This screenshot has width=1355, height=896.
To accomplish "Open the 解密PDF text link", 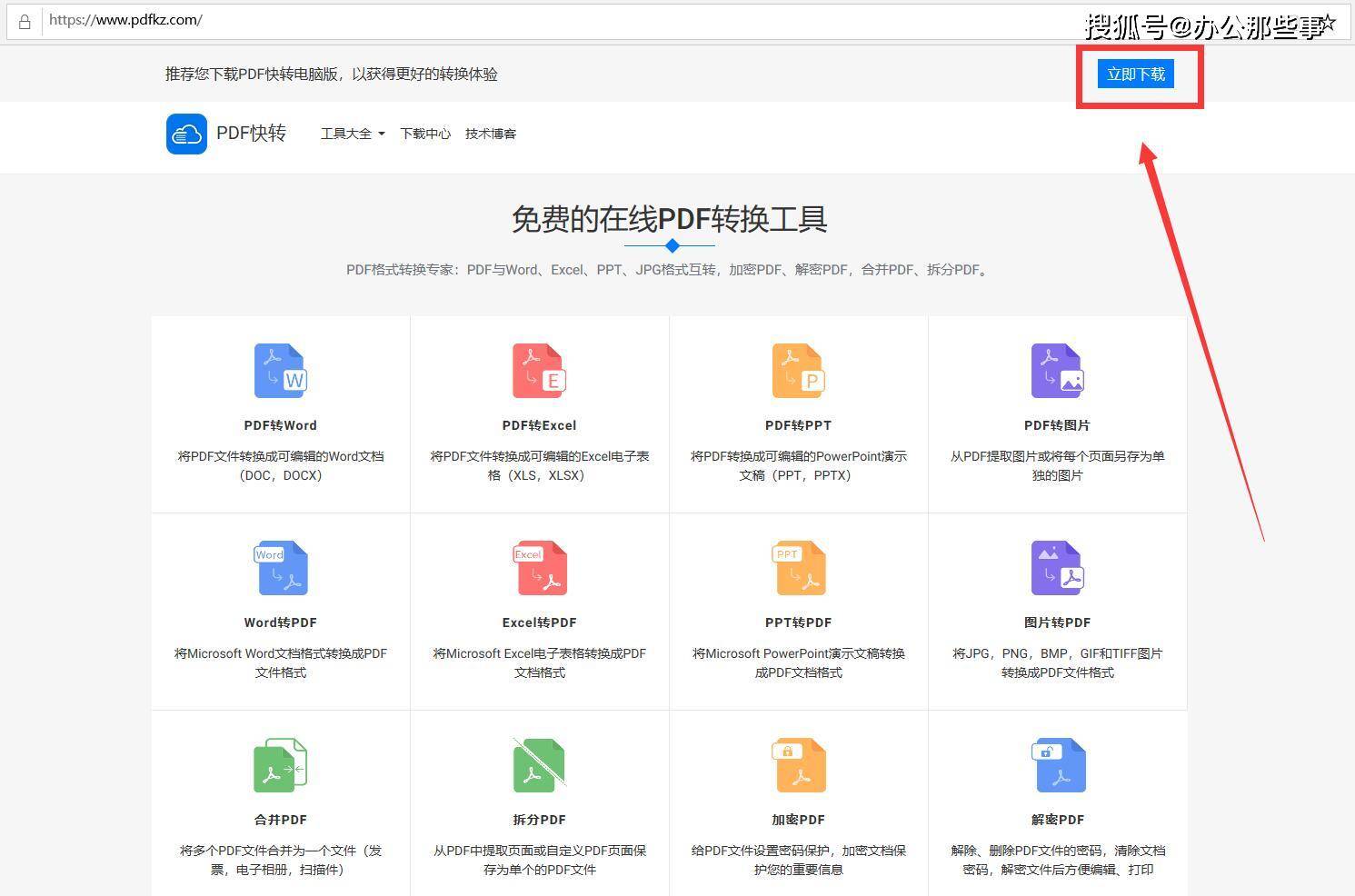I will pyautogui.click(x=1057, y=819).
